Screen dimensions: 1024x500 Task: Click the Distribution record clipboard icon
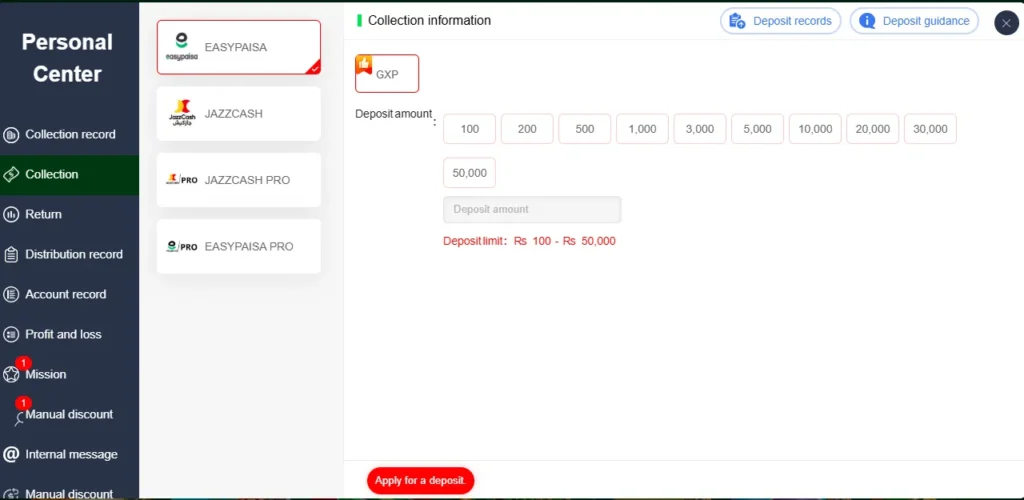11,255
